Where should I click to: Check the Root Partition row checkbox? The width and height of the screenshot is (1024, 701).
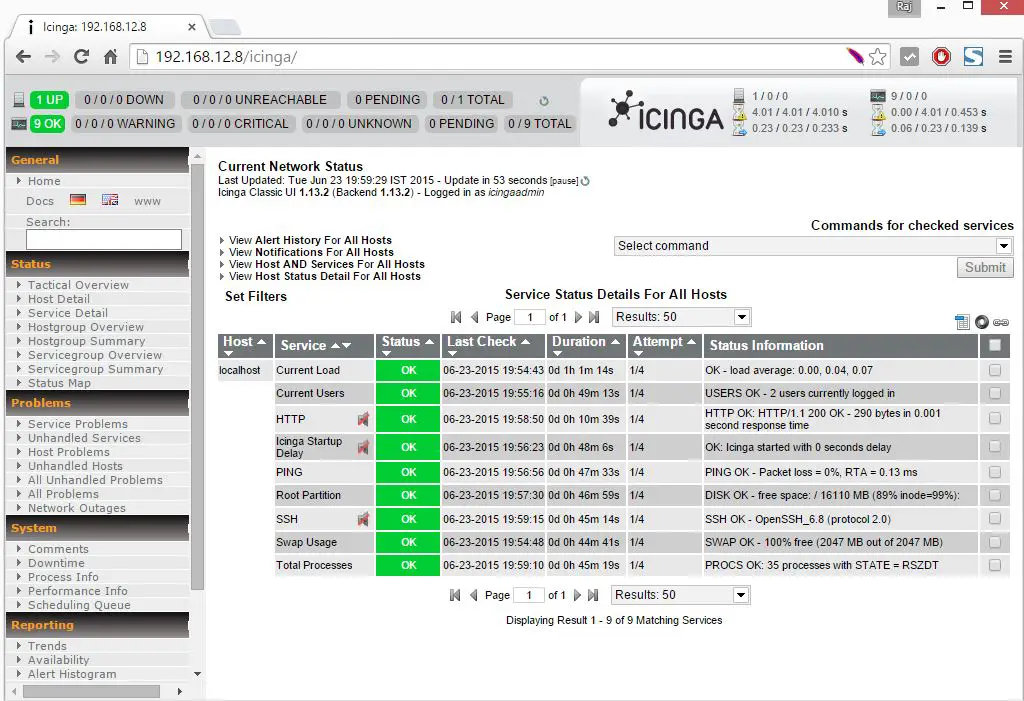click(995, 495)
